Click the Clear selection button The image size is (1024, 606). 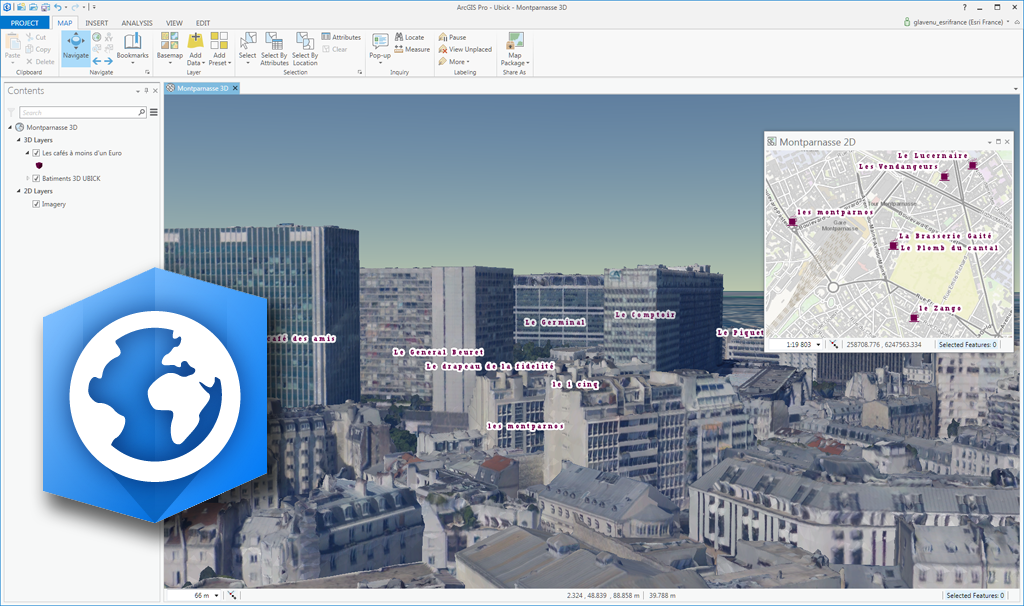(x=334, y=49)
